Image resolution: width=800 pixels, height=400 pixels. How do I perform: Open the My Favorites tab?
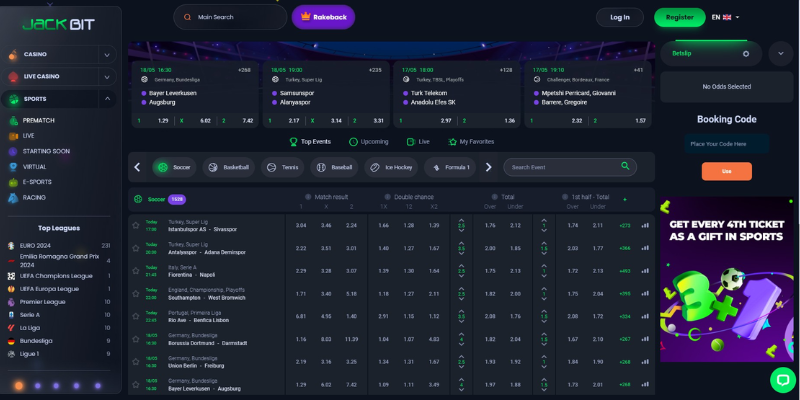pos(470,142)
